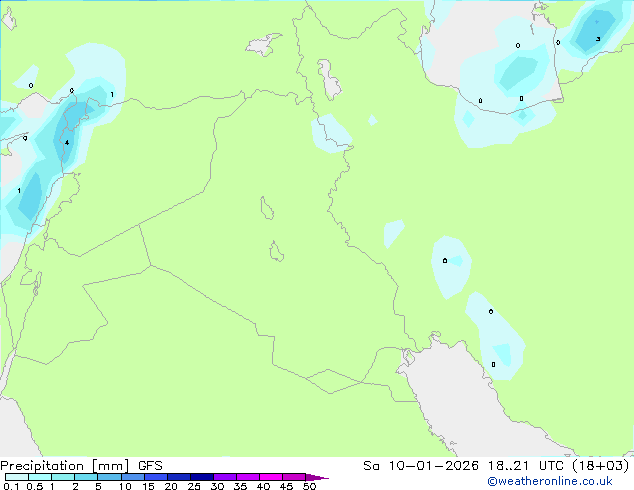Click the '0.5' legend scale label

(x=35, y=486)
